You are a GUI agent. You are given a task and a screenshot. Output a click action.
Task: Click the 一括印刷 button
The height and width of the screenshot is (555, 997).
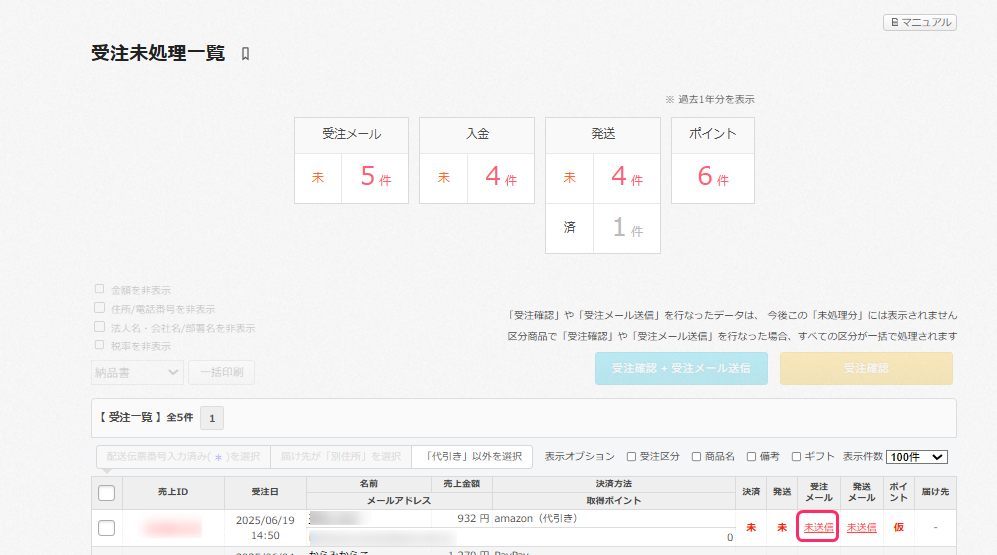[x=221, y=373]
